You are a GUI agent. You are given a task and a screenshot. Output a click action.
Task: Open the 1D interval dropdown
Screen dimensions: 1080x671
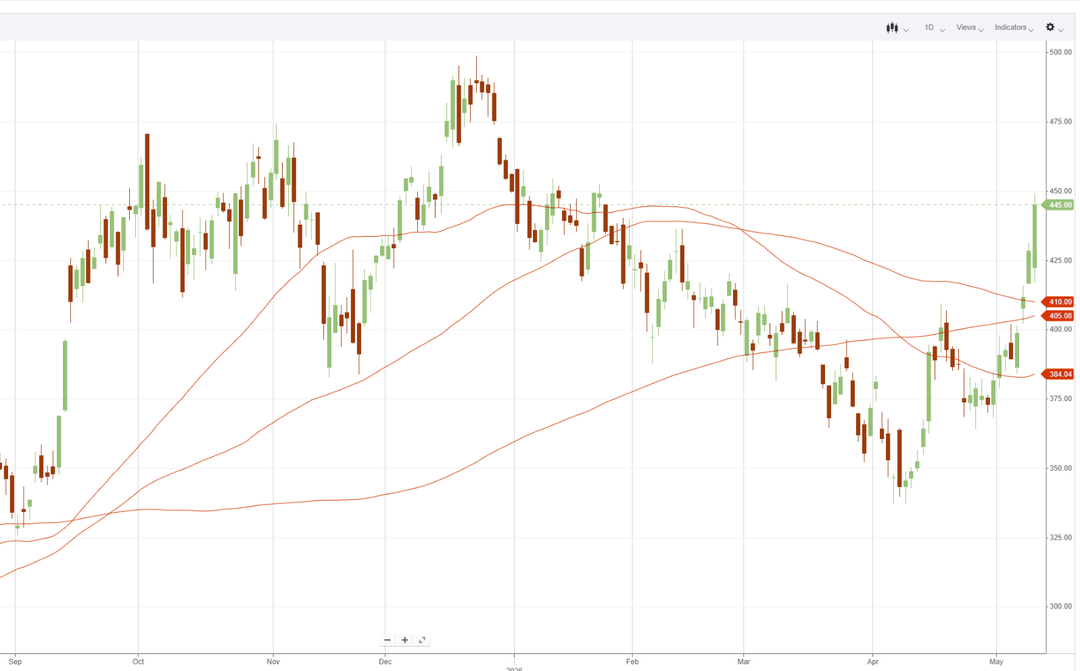pyautogui.click(x=934, y=28)
